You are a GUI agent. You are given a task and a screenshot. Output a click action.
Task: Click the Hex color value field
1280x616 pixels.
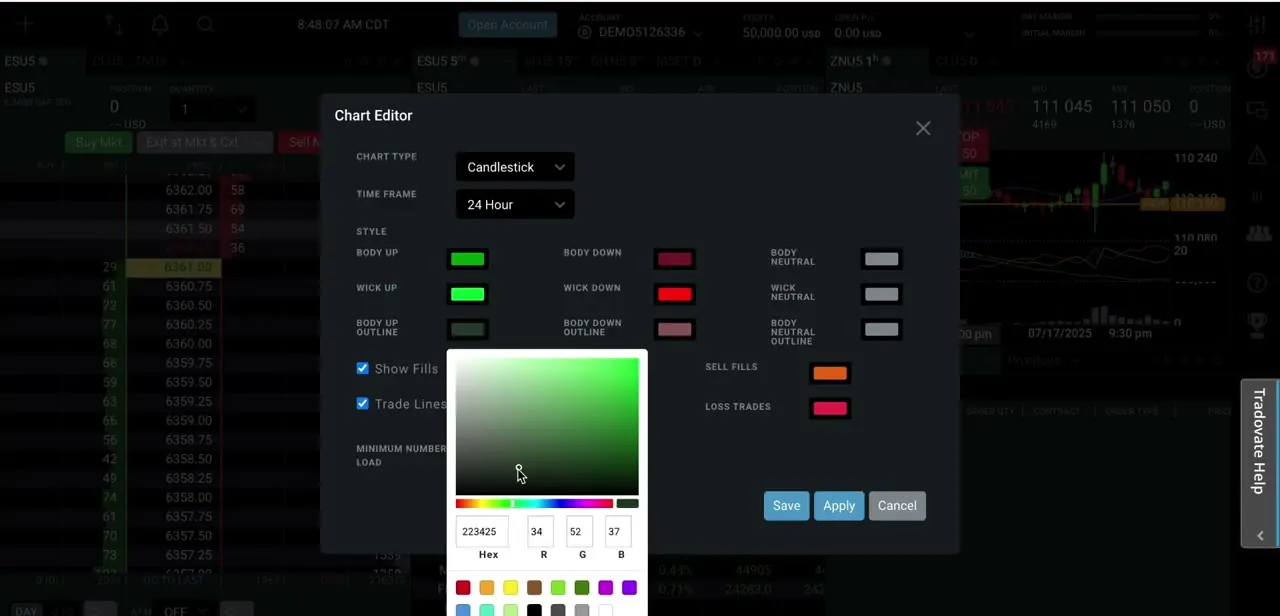[x=482, y=532]
